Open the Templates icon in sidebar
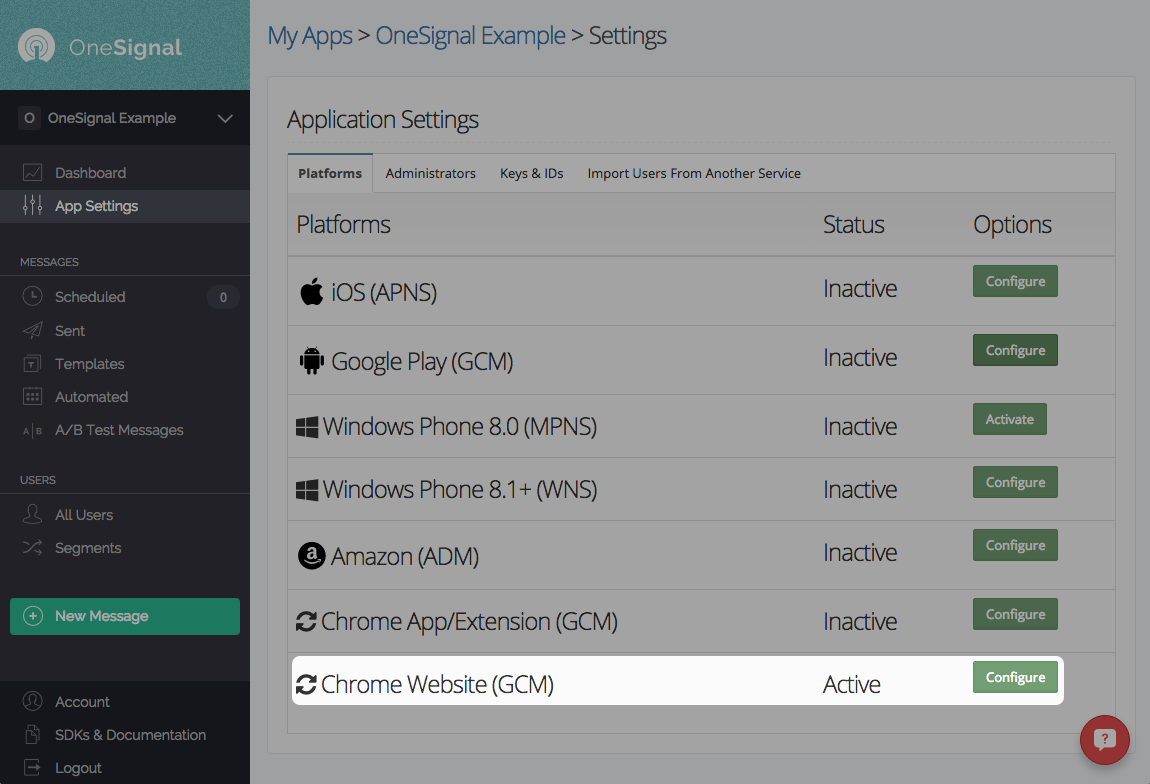 coord(33,364)
